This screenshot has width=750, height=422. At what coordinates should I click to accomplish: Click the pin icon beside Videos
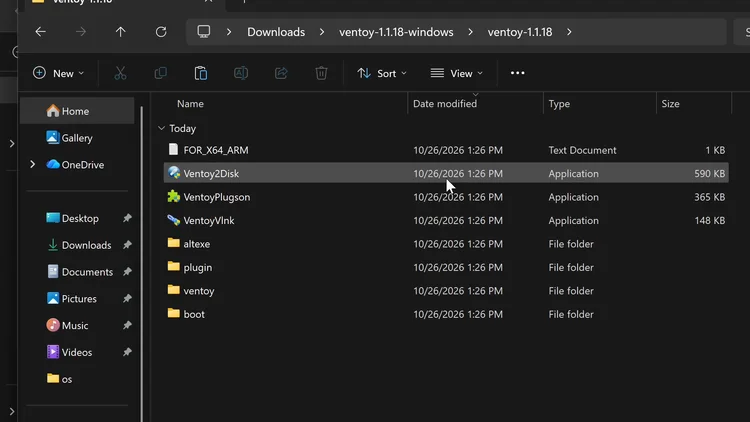[127, 352]
